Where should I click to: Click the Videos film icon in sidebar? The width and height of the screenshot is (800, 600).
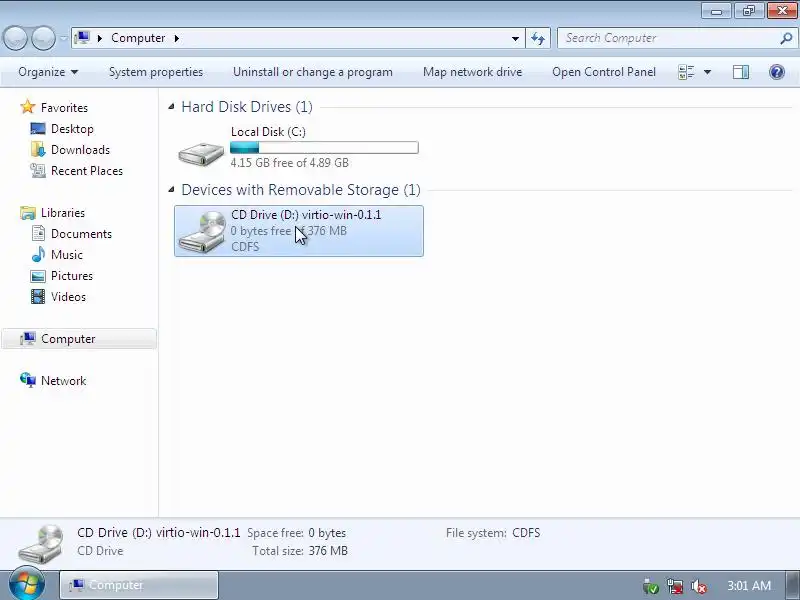[x=38, y=296]
